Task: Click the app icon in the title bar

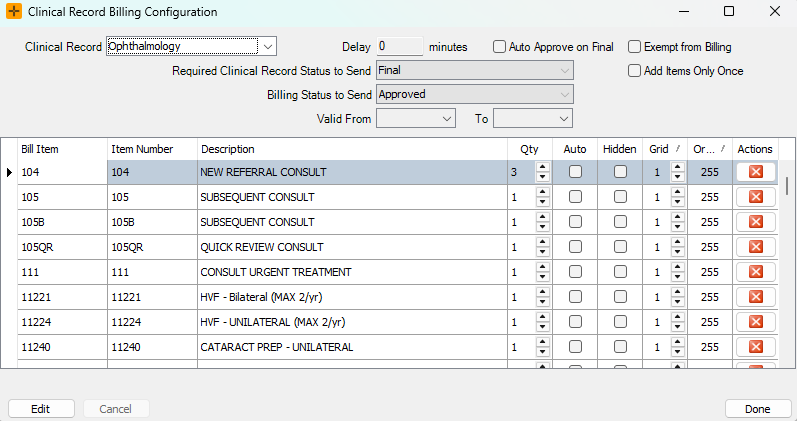Action: click(x=14, y=11)
